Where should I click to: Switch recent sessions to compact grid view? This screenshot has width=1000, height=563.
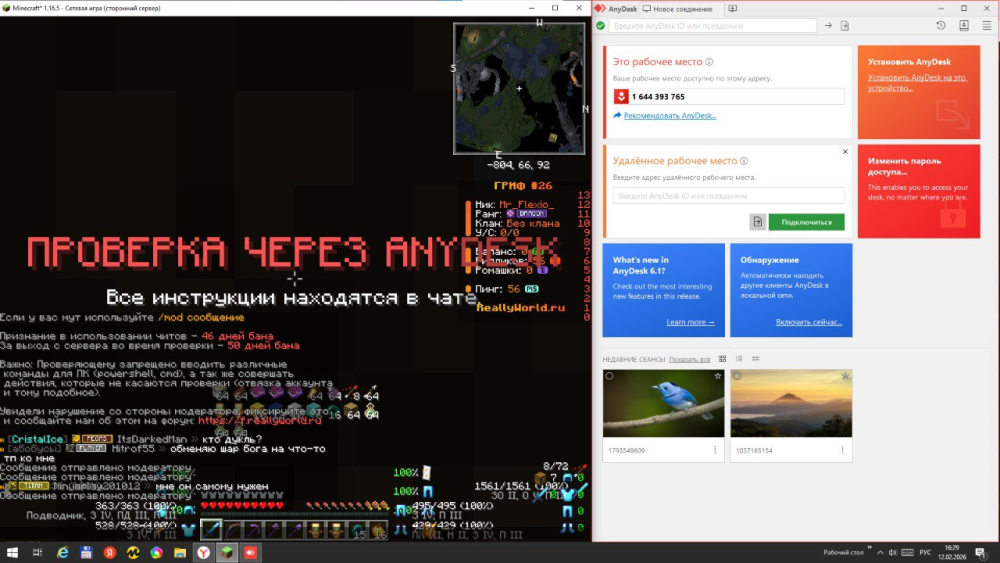point(756,359)
